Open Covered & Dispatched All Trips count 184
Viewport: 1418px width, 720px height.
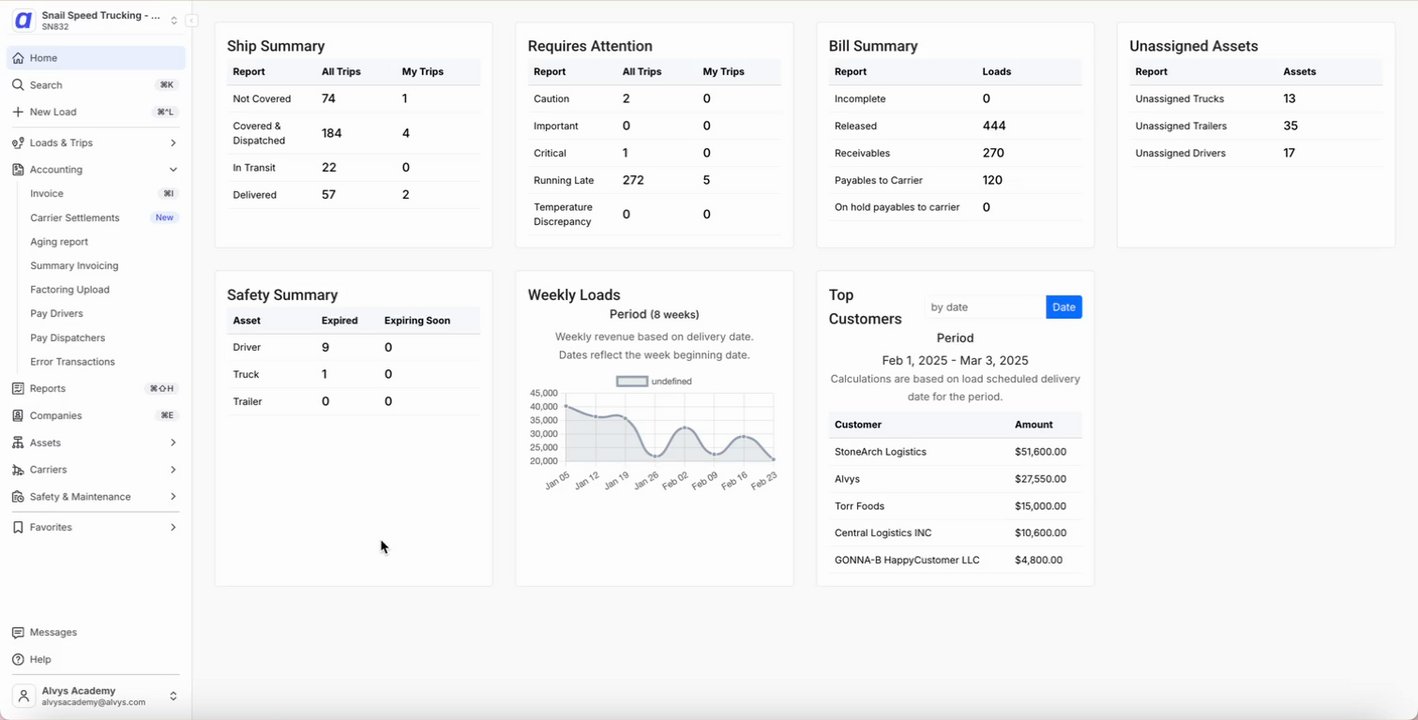[x=332, y=133]
